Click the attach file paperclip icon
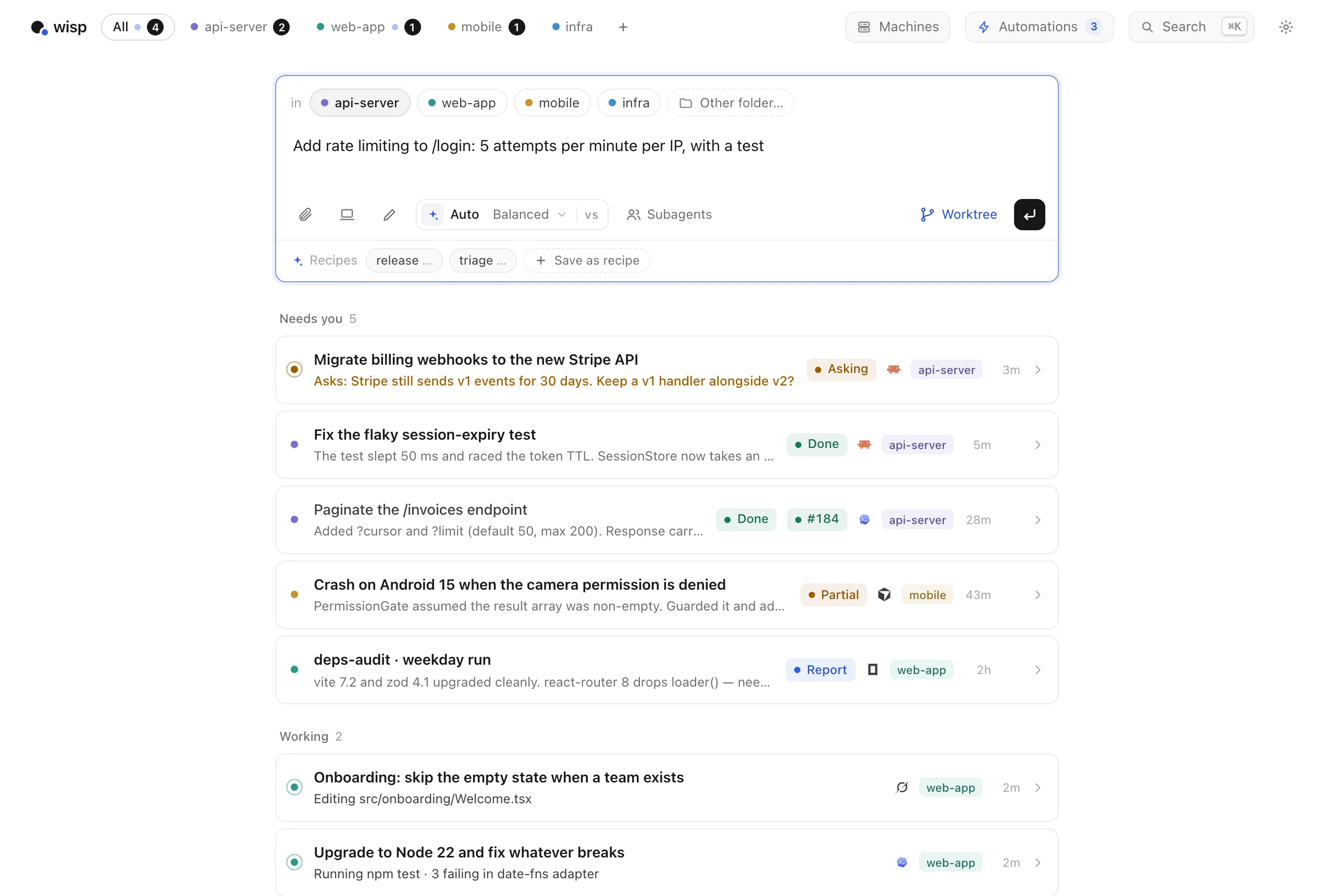Image resolution: width=1334 pixels, height=896 pixels. click(305, 215)
